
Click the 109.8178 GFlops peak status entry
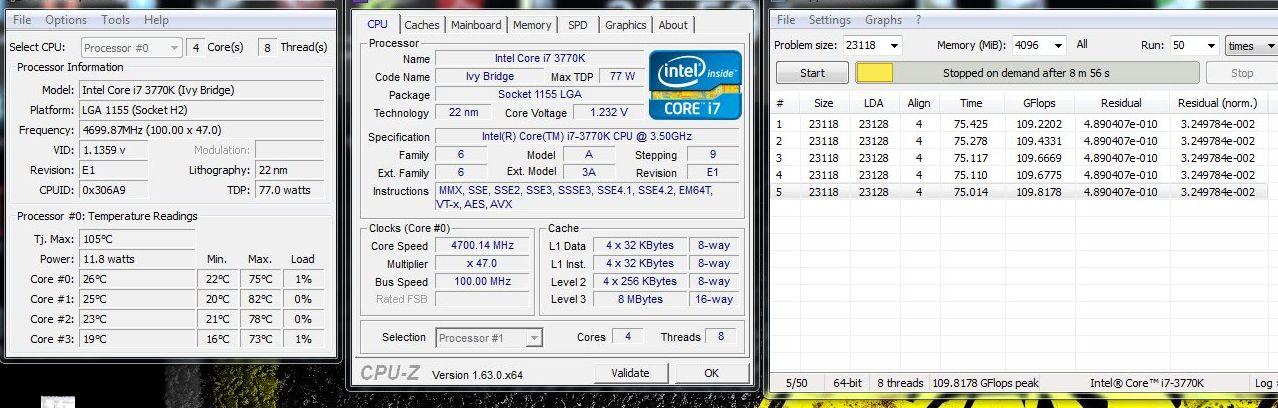coord(986,383)
